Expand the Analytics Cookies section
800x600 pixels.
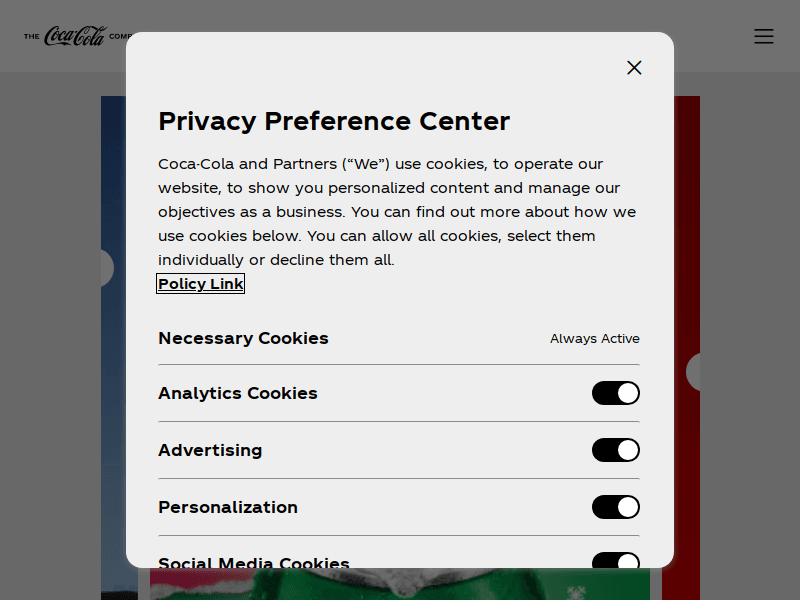click(x=237, y=393)
